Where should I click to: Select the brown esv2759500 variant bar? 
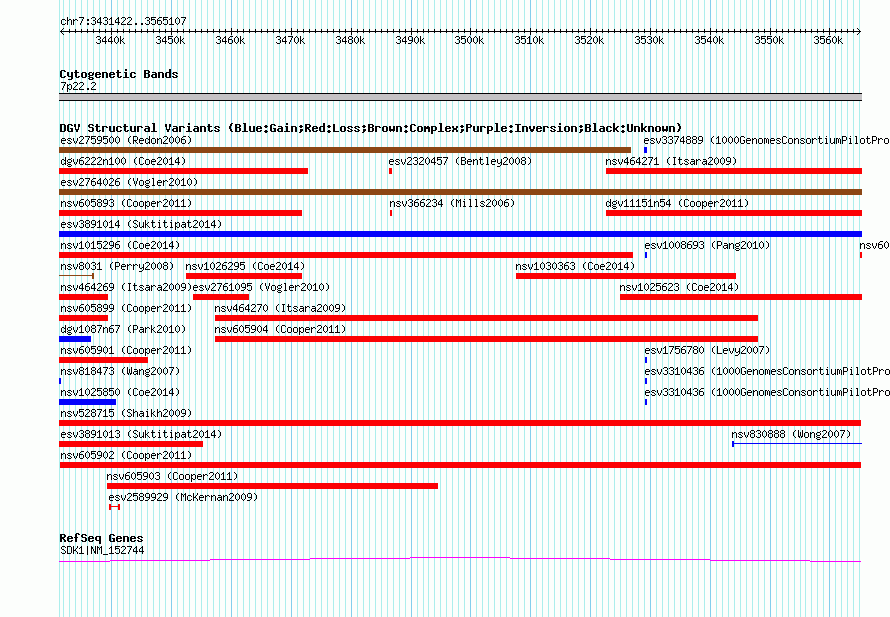[x=345, y=150]
